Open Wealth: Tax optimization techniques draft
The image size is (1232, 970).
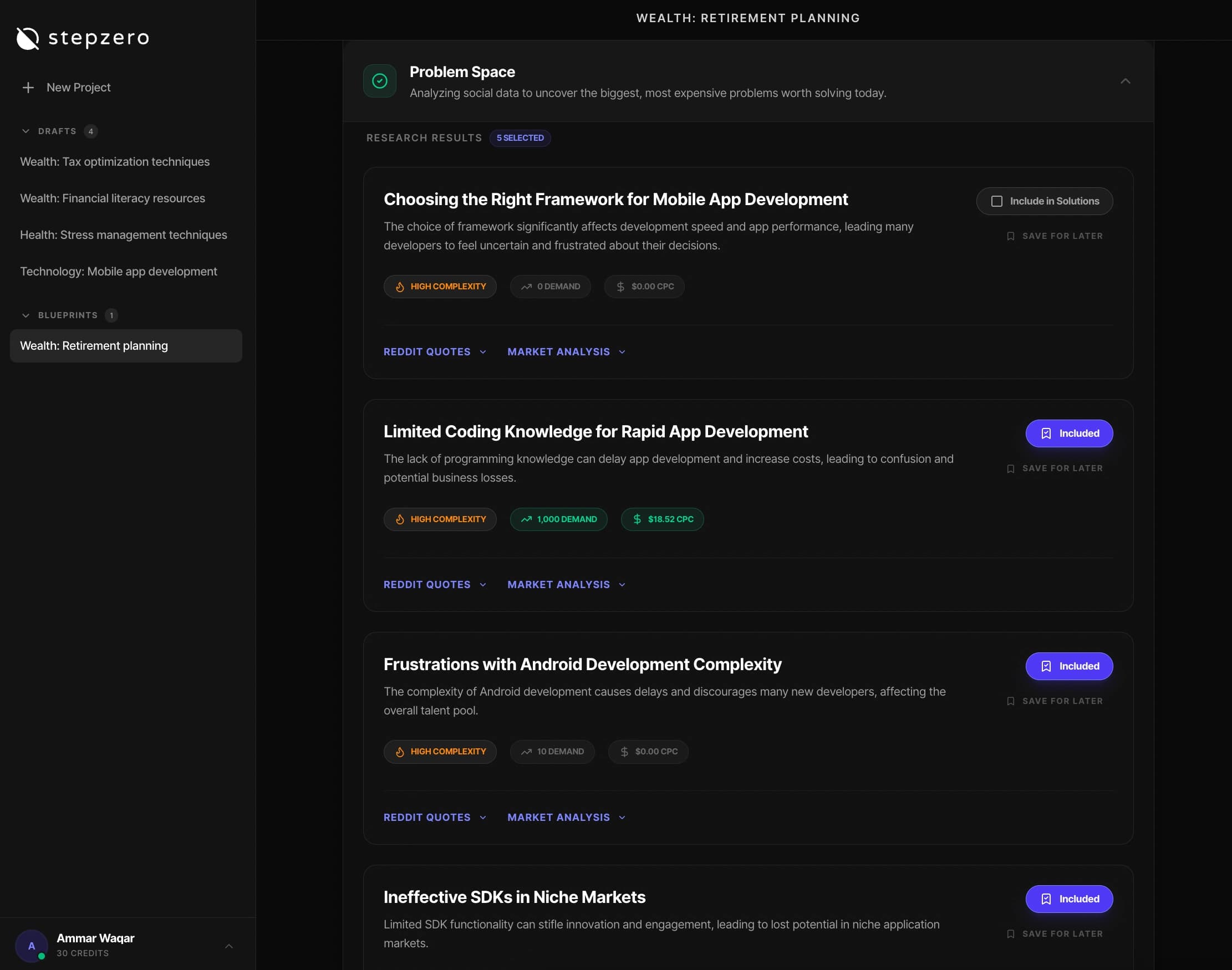115,162
